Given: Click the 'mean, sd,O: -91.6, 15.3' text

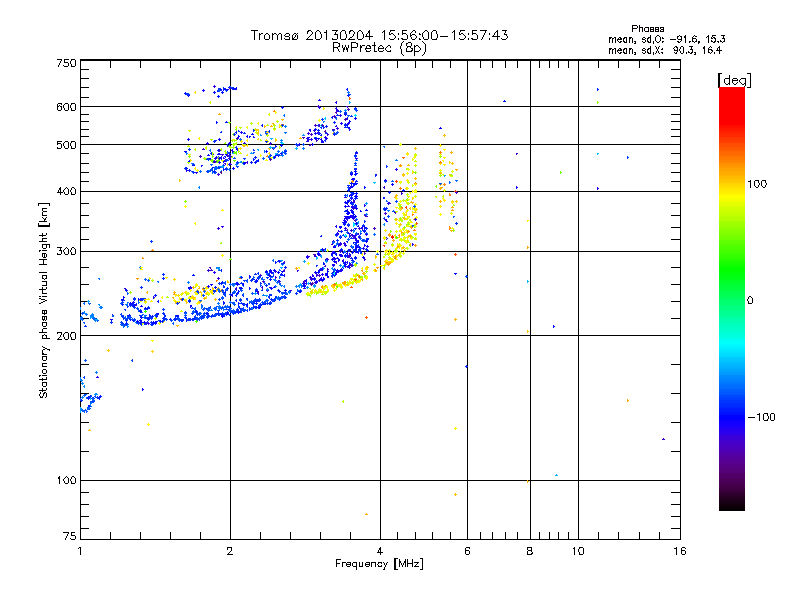Looking at the screenshot, I should click(667, 39).
